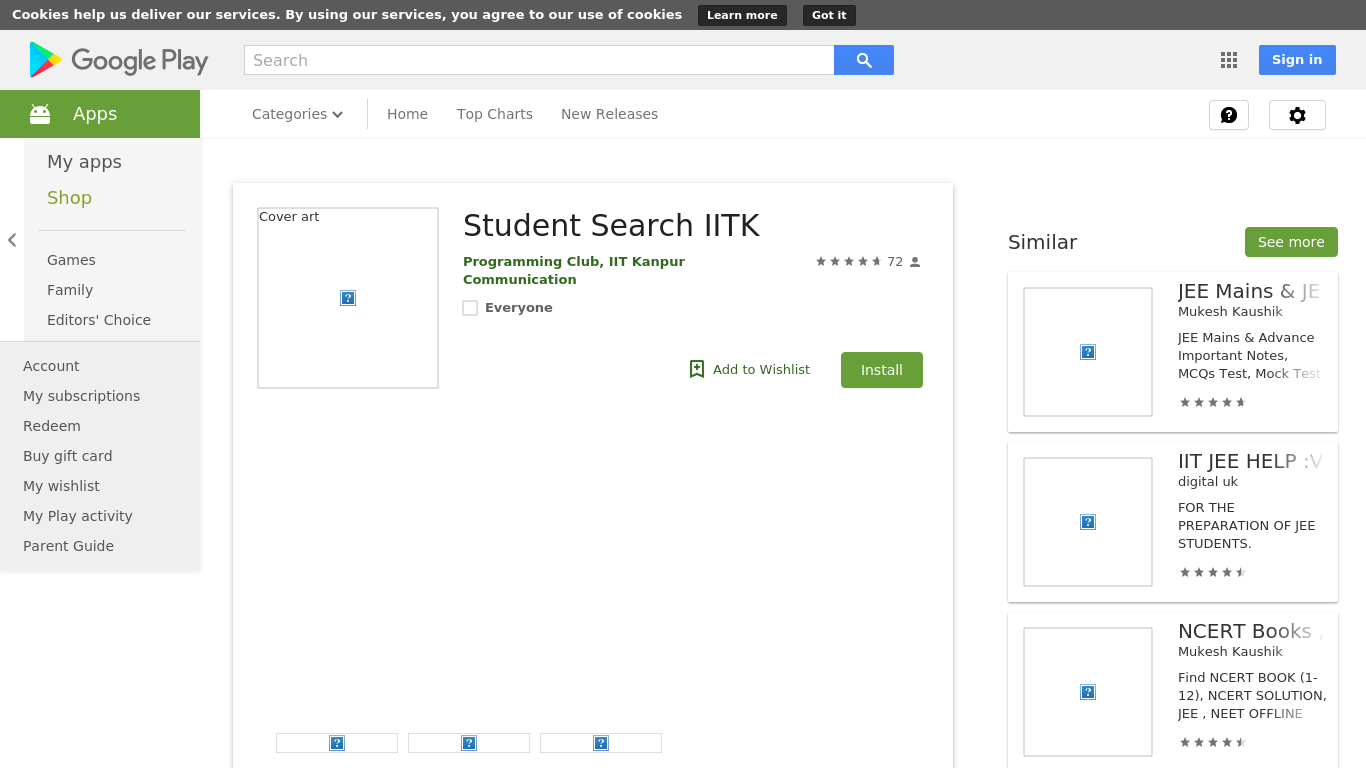
Task: Focus the Search input field
Action: click(x=539, y=60)
